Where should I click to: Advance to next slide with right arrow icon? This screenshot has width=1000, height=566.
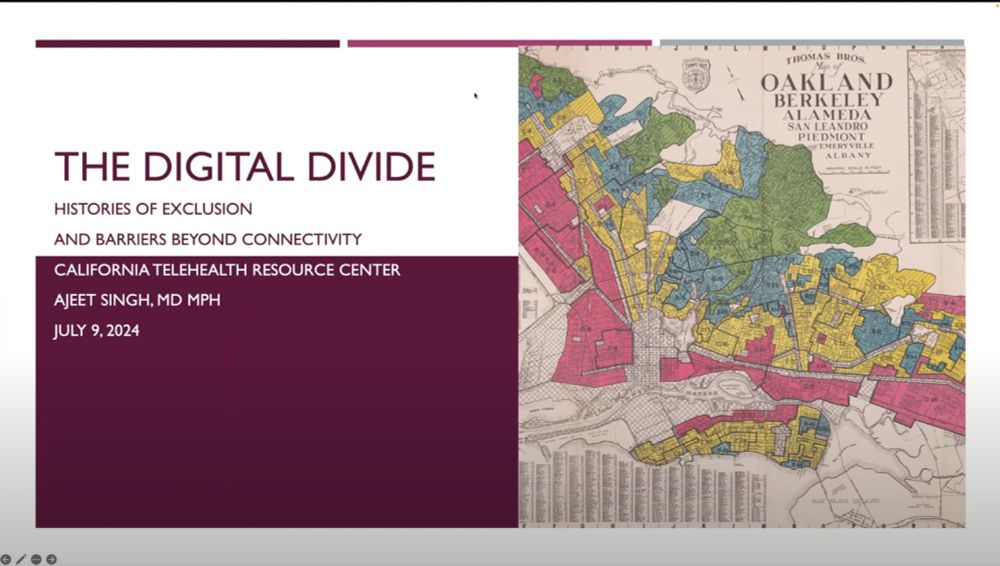(x=52, y=560)
